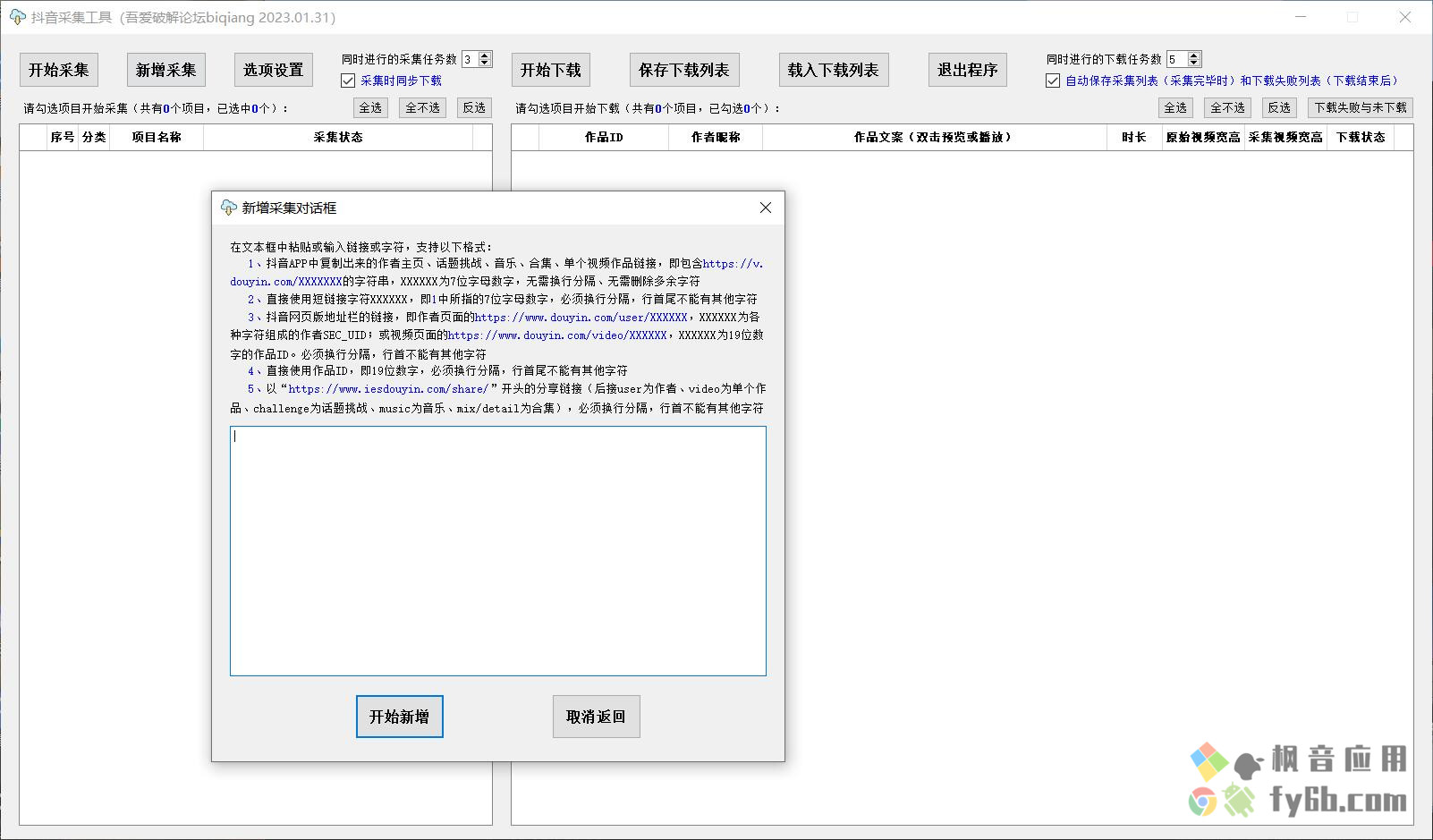The image size is (1433, 840).
Task: Minimize the main window
Action: (x=1301, y=17)
